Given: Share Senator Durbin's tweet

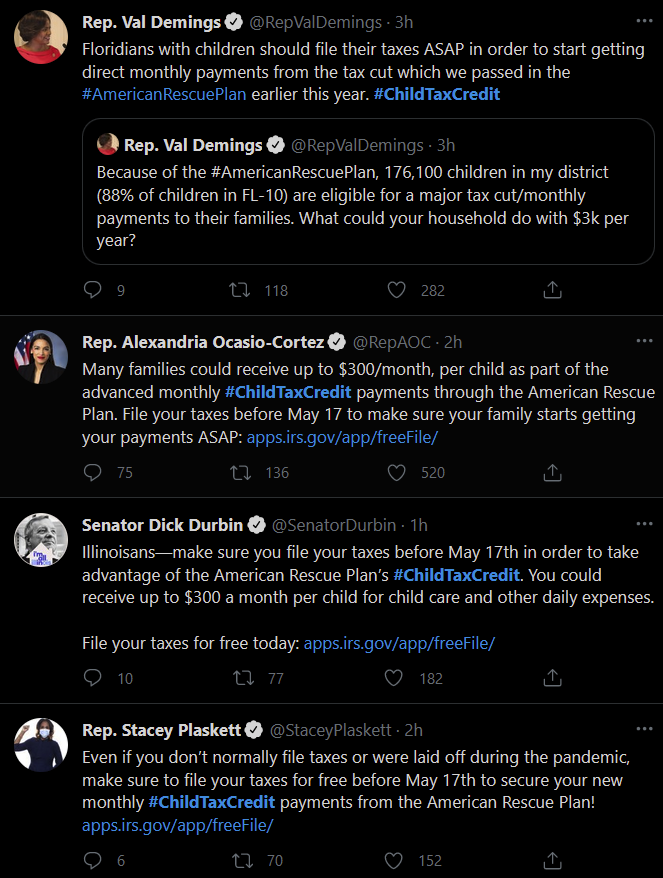Looking at the screenshot, I should [x=552, y=678].
